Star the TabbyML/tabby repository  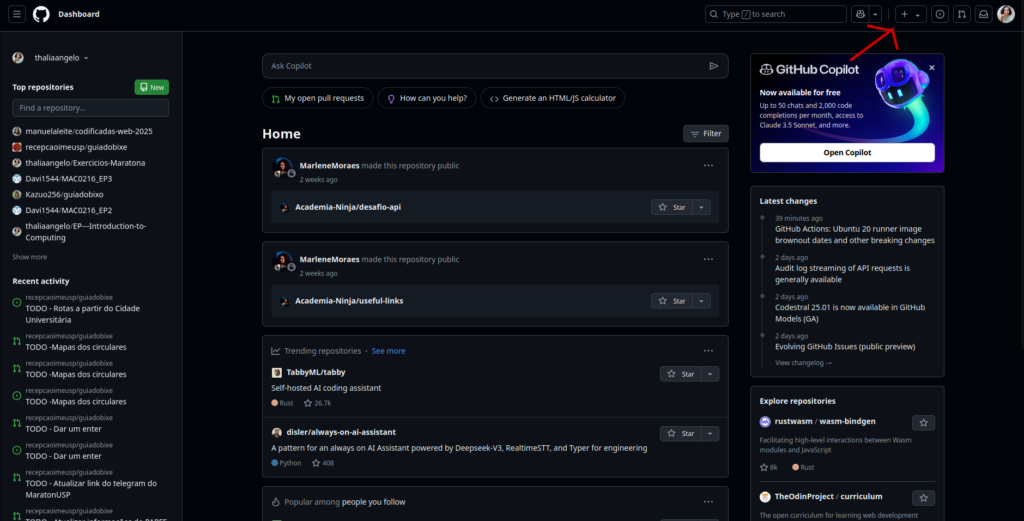point(680,374)
